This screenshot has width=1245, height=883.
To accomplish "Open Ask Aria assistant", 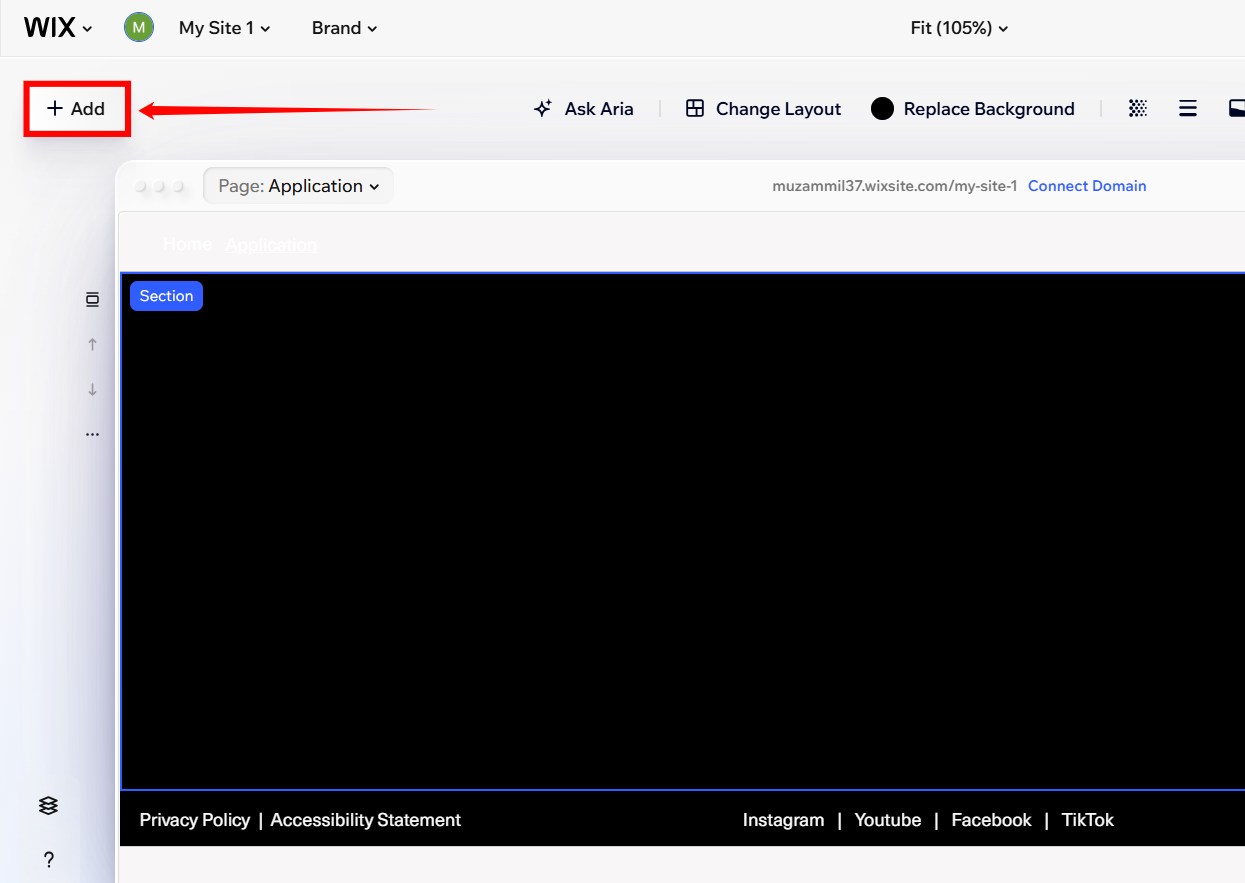I will [583, 109].
